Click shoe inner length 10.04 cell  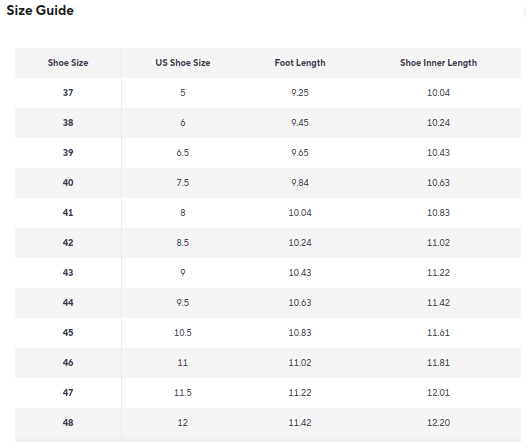(438, 93)
